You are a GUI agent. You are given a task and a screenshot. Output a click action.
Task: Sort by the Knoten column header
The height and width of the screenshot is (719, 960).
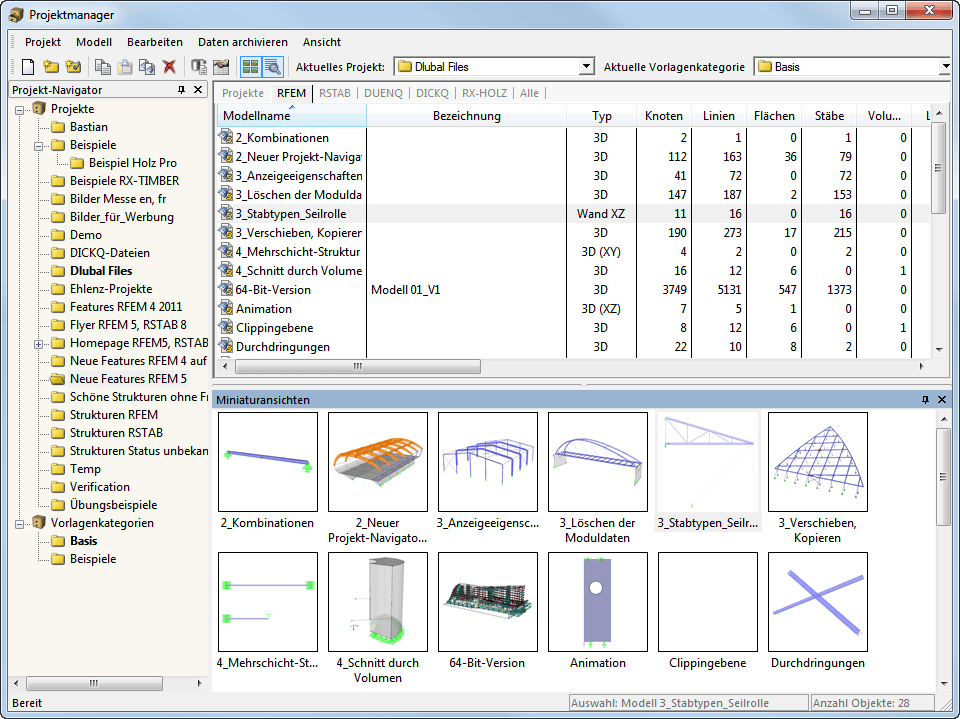(x=664, y=116)
